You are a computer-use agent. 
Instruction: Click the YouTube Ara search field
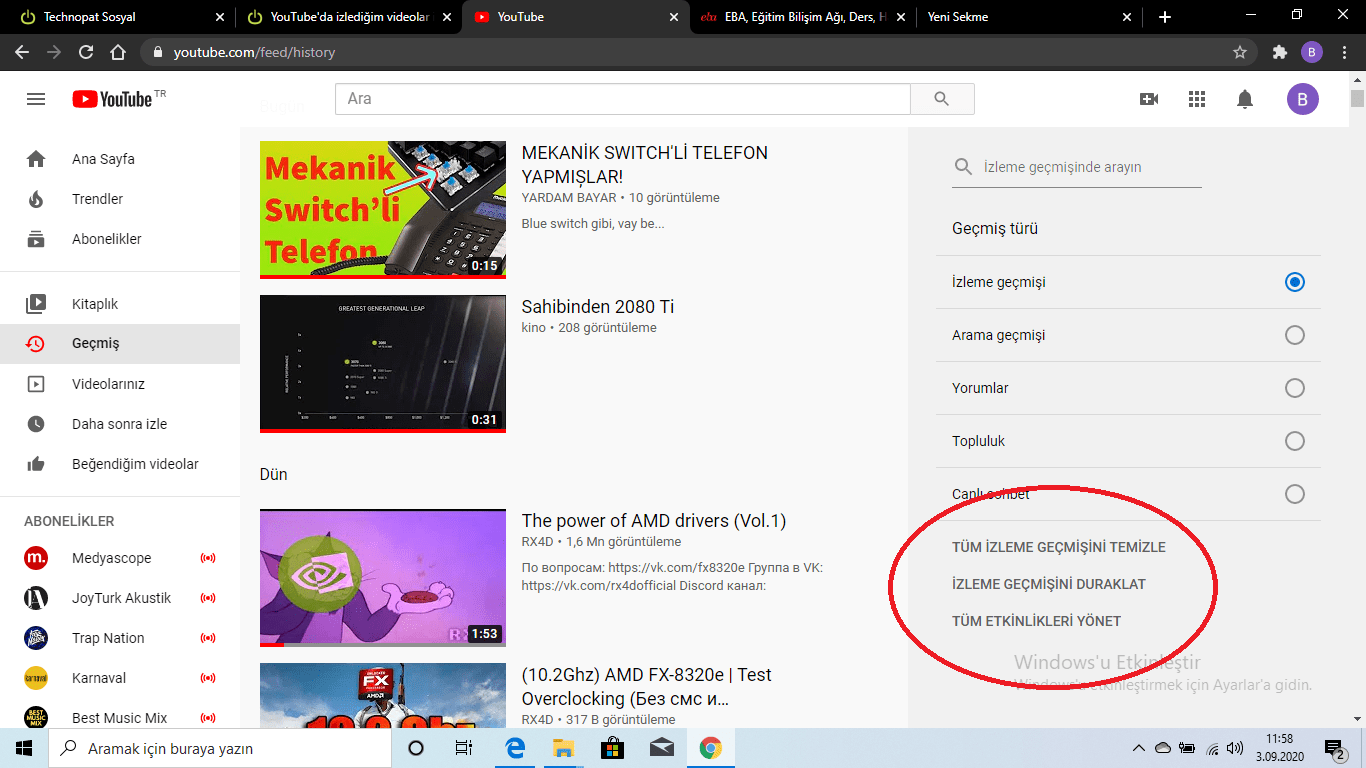(623, 99)
